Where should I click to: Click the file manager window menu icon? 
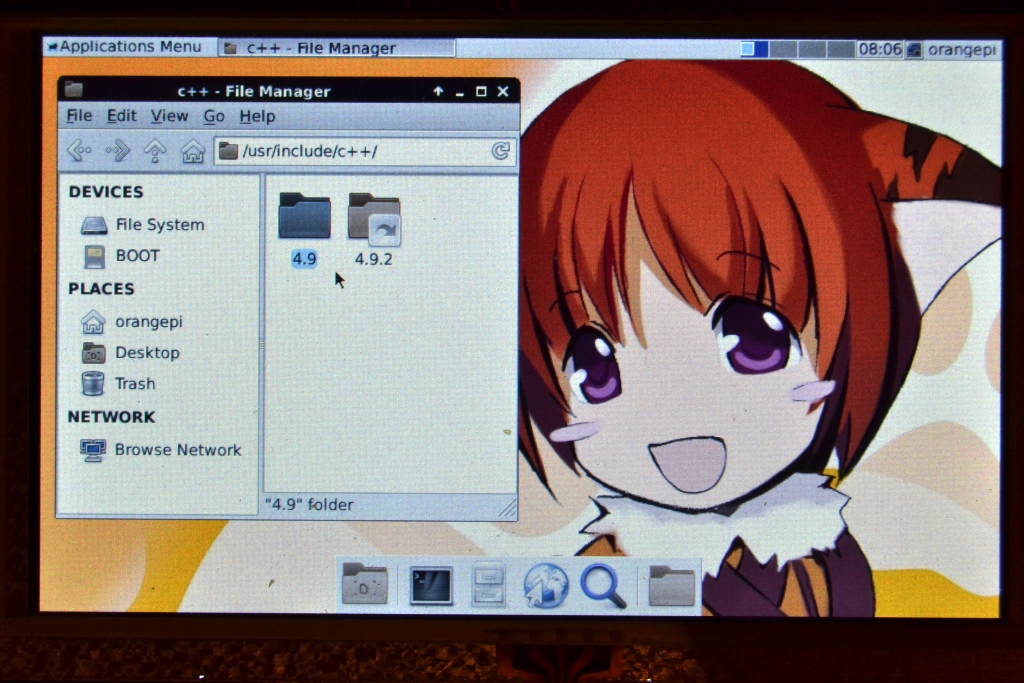[x=74, y=89]
